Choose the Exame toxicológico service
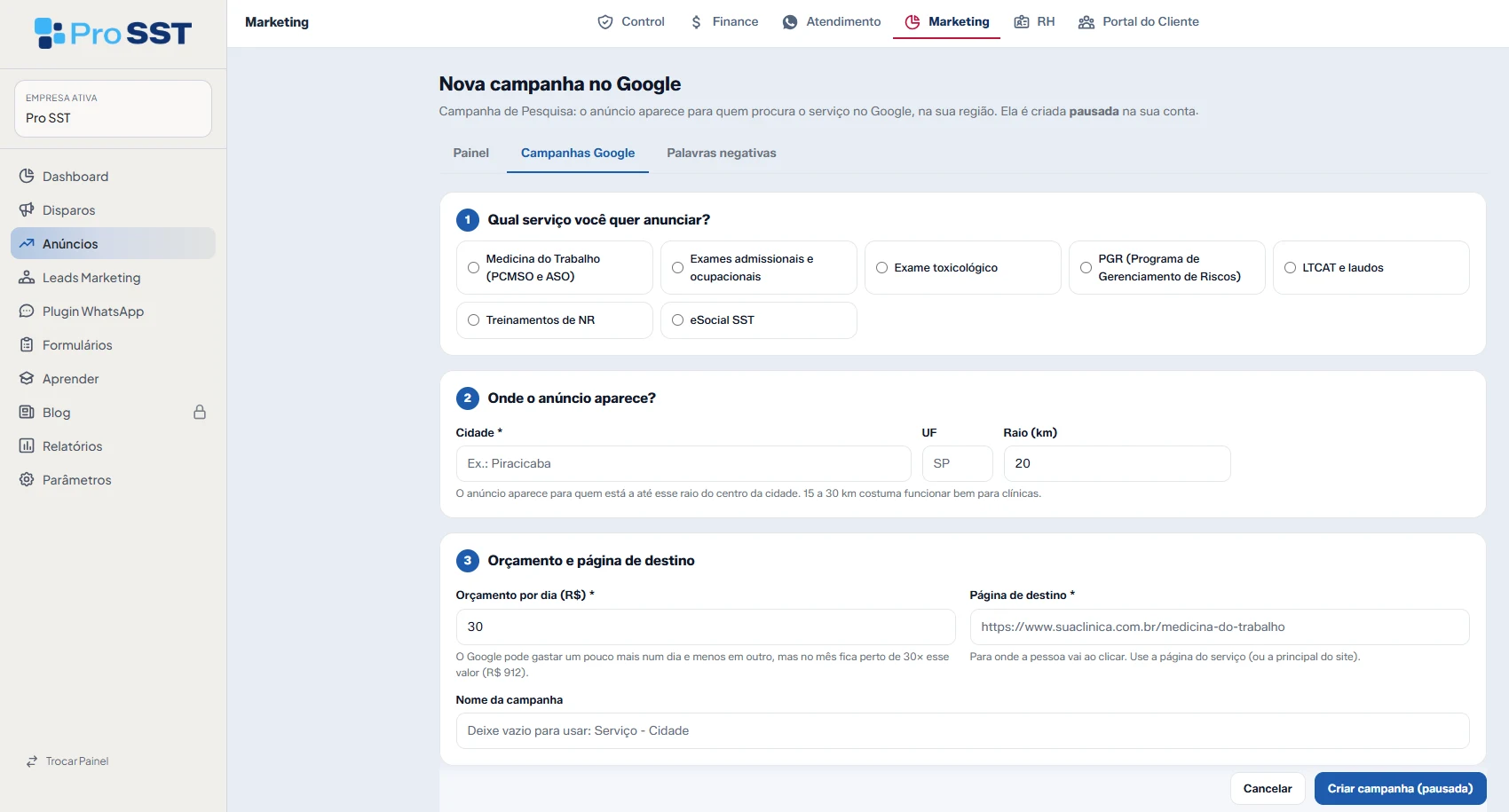The image size is (1509, 812). coord(962,267)
